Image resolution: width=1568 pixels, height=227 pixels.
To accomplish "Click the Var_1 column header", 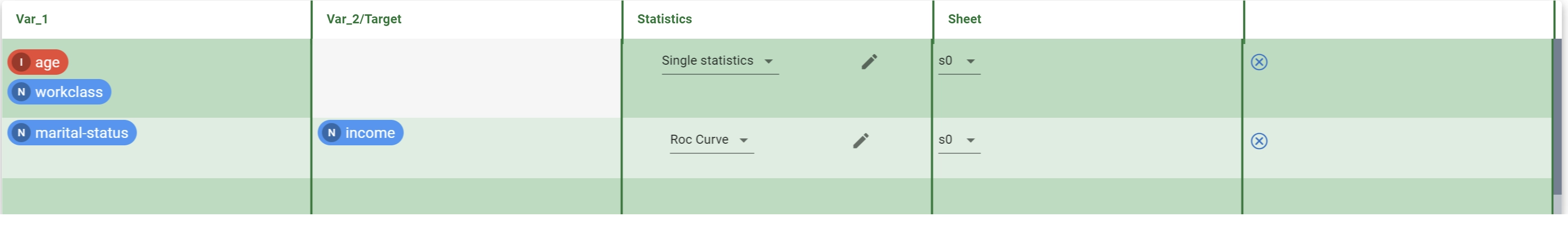I will pos(32,20).
